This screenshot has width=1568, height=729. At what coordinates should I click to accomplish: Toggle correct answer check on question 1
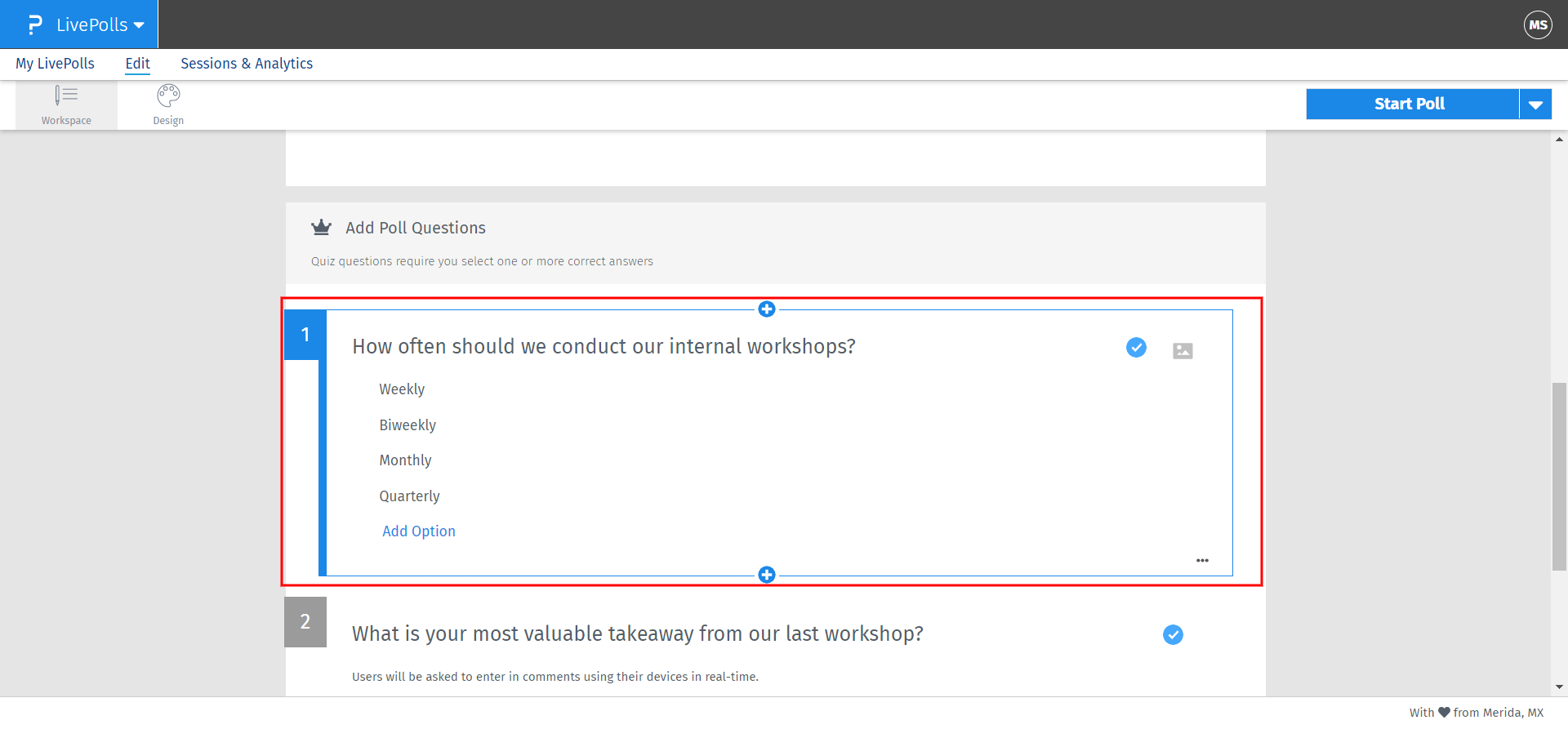click(1136, 348)
